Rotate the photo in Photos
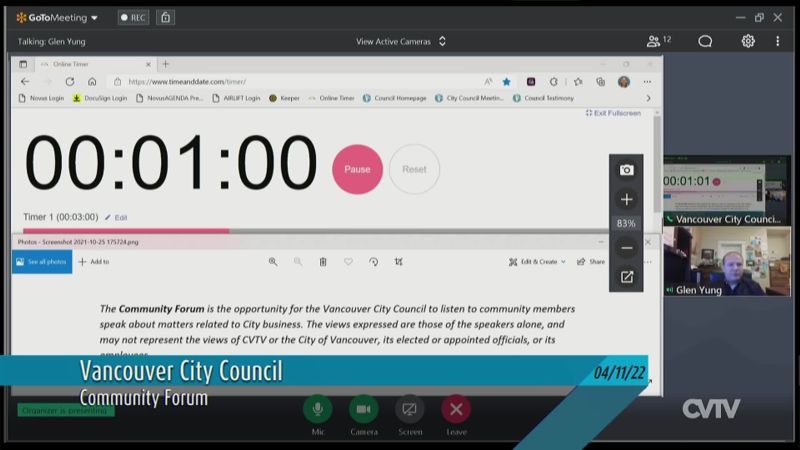The height and width of the screenshot is (450, 800). tap(373, 262)
